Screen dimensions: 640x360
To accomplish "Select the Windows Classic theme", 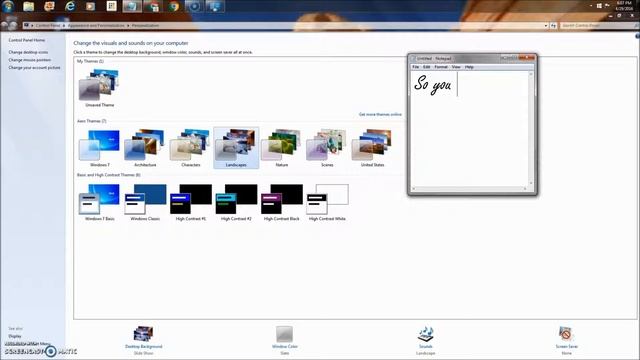I will click(x=145, y=202).
